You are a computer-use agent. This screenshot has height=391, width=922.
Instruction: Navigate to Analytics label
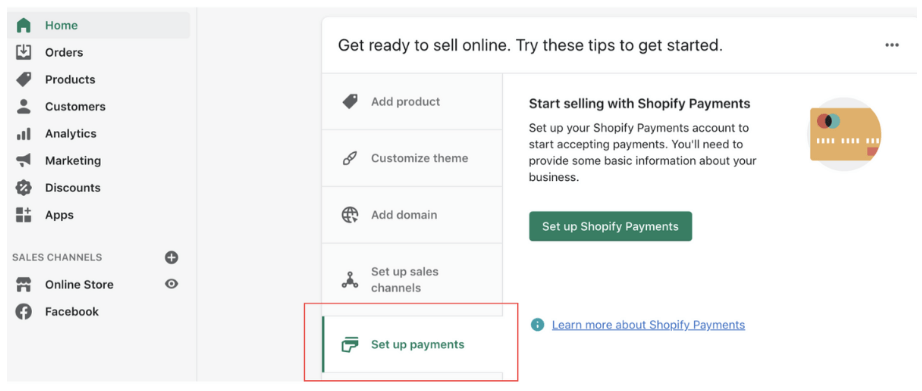(x=71, y=133)
